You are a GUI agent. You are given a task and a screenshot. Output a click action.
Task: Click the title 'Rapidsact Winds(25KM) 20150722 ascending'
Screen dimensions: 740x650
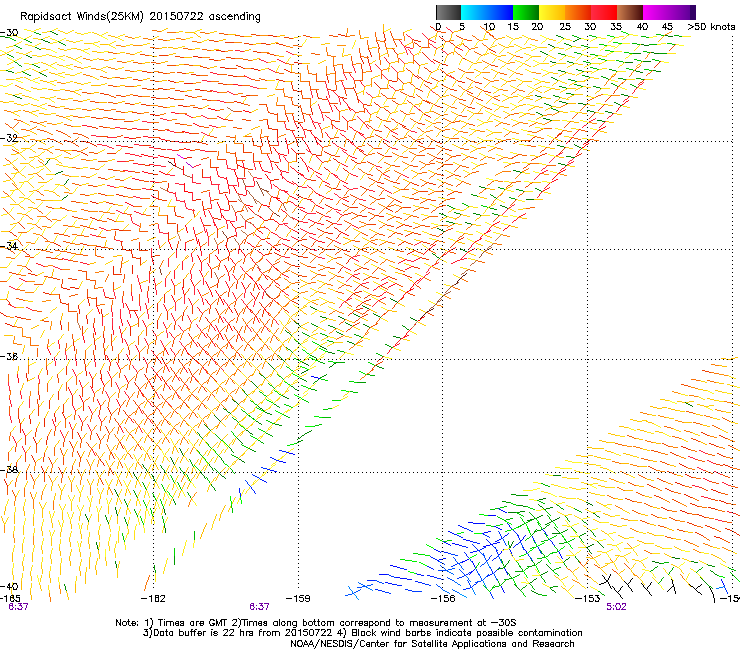tap(140, 17)
